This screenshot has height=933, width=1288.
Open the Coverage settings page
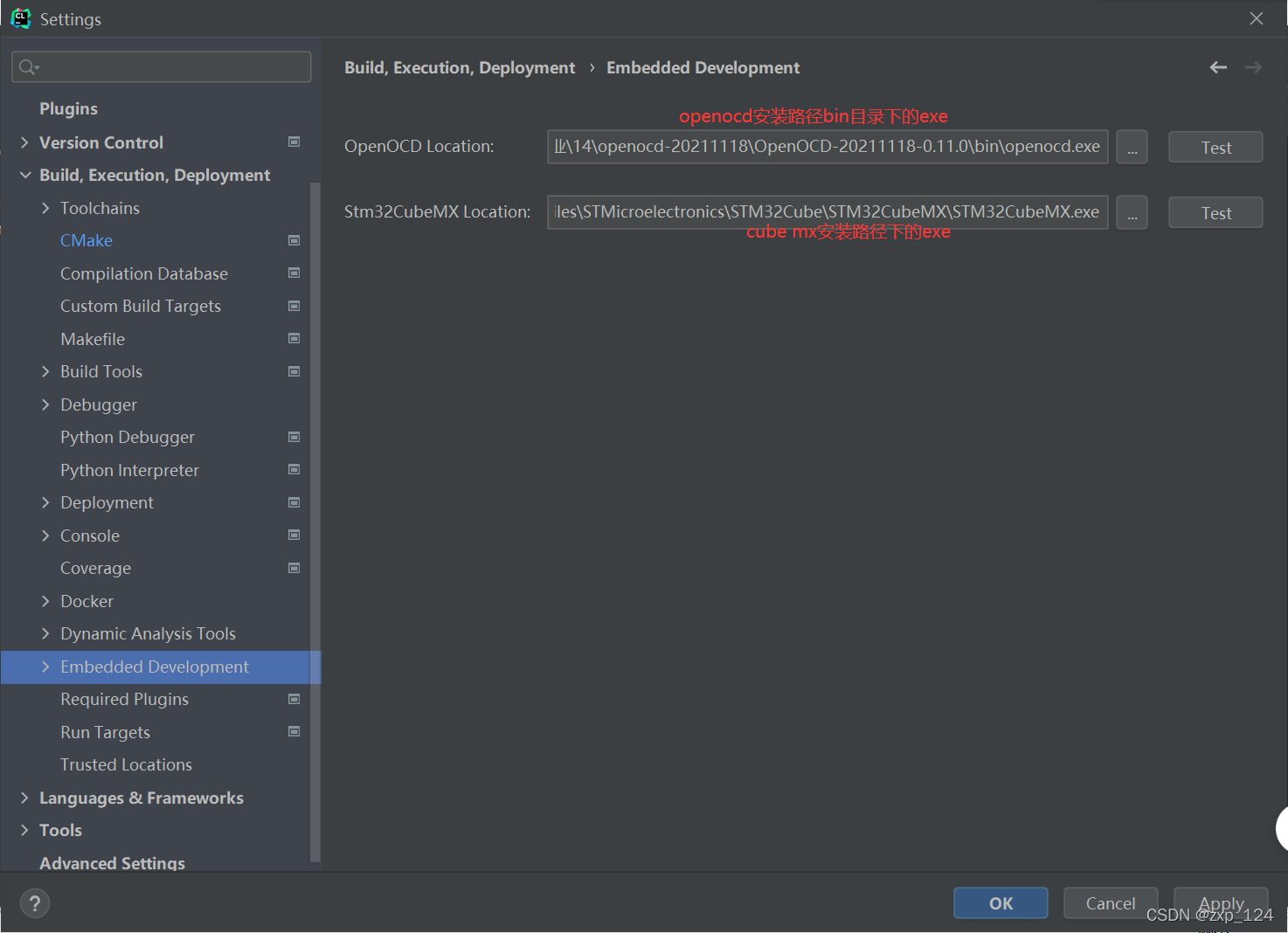[x=96, y=568]
